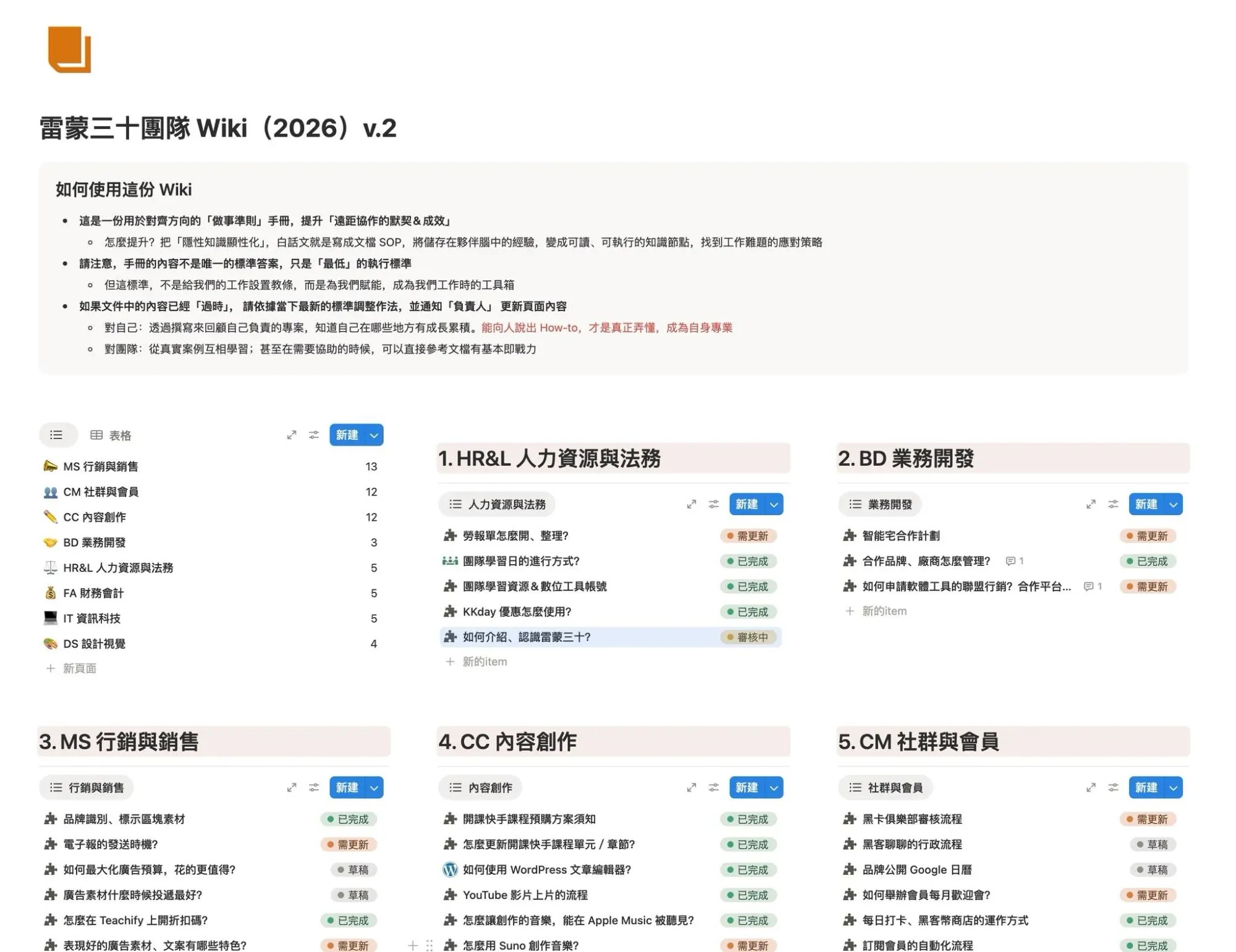1236x952 pixels.
Task: Click expand icon in top-left list view
Action: pyautogui.click(x=292, y=435)
